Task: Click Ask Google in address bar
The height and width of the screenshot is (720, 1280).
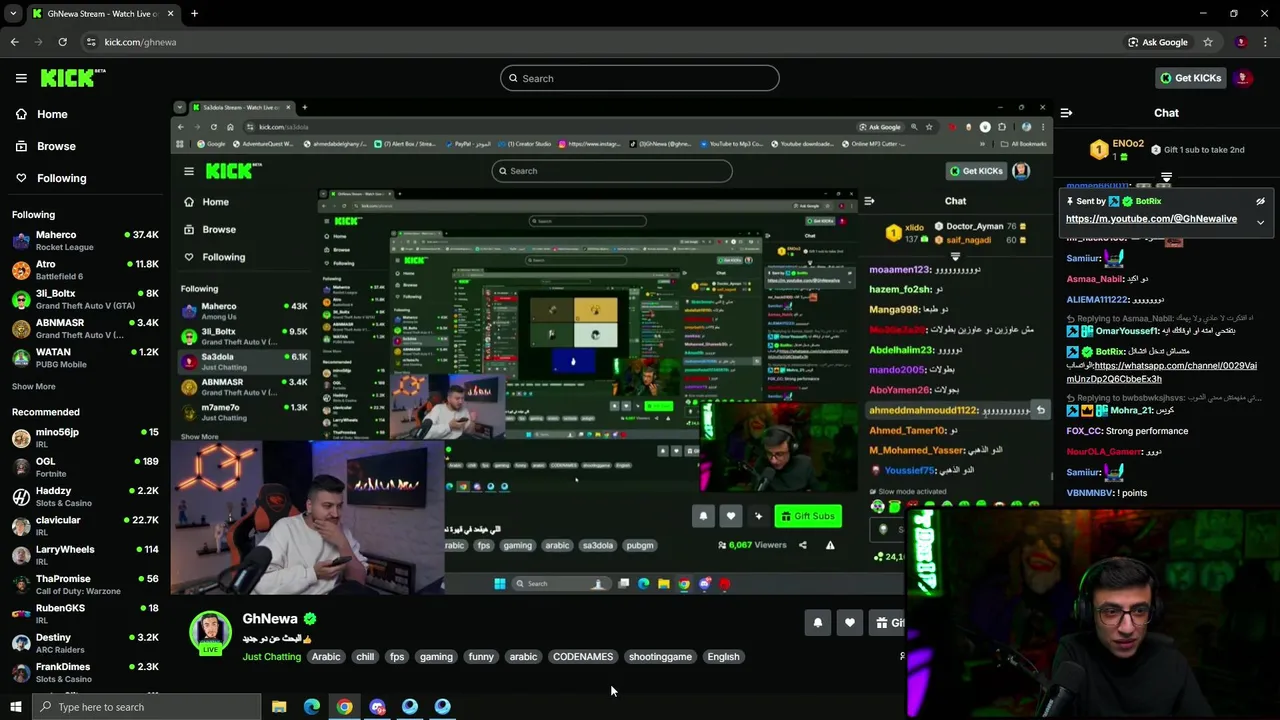Action: 1158,42
